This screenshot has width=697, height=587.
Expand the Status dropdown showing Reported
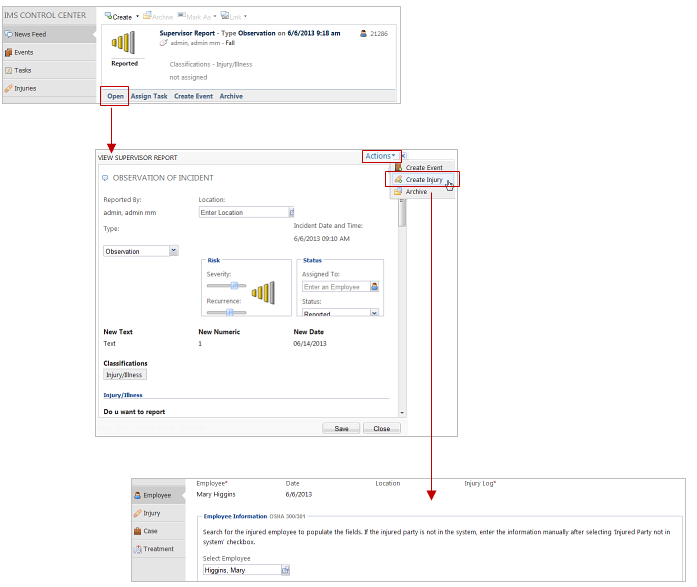coord(375,313)
